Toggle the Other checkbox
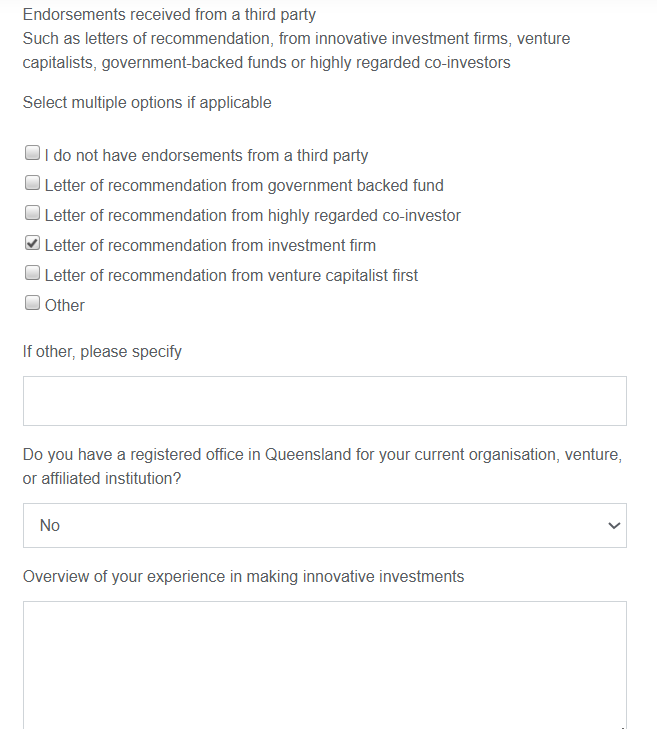The image size is (657, 729). 33,304
